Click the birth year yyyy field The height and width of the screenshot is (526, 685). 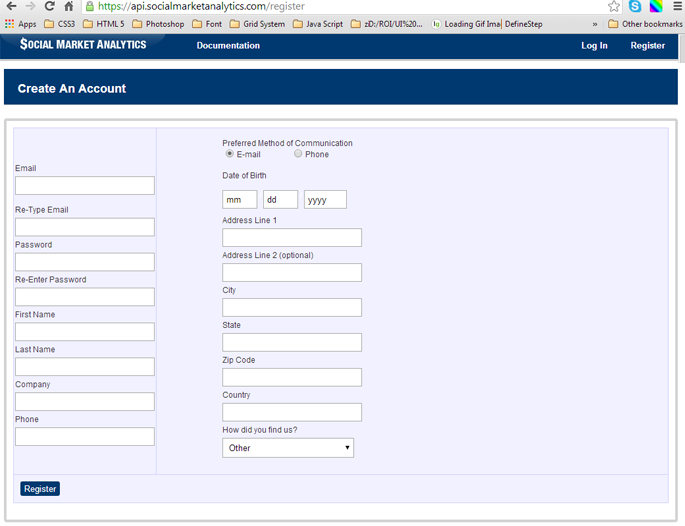(325, 200)
